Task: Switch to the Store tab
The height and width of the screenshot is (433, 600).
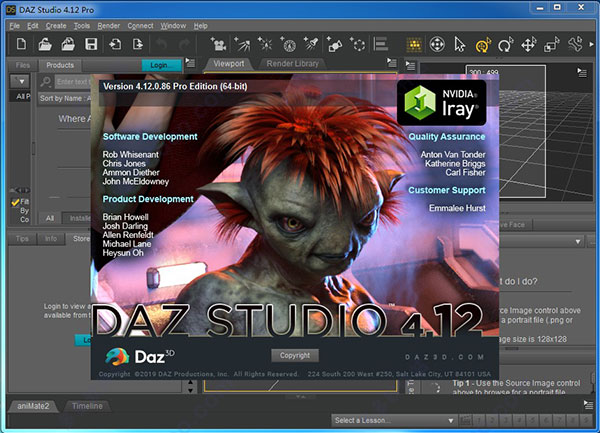Action: coord(79,238)
